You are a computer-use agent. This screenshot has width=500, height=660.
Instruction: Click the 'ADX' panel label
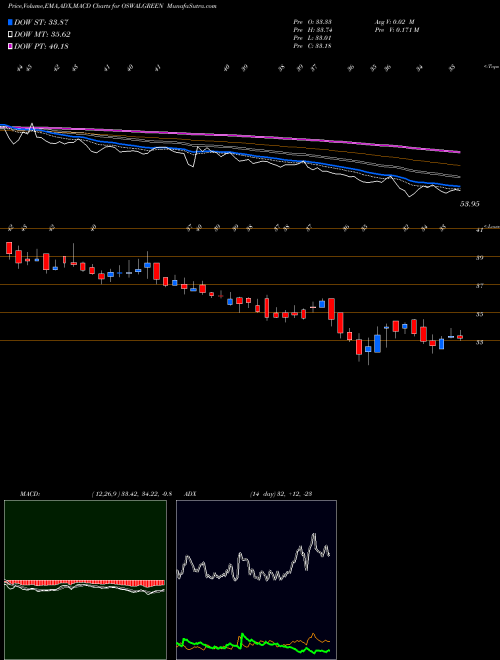[191, 494]
